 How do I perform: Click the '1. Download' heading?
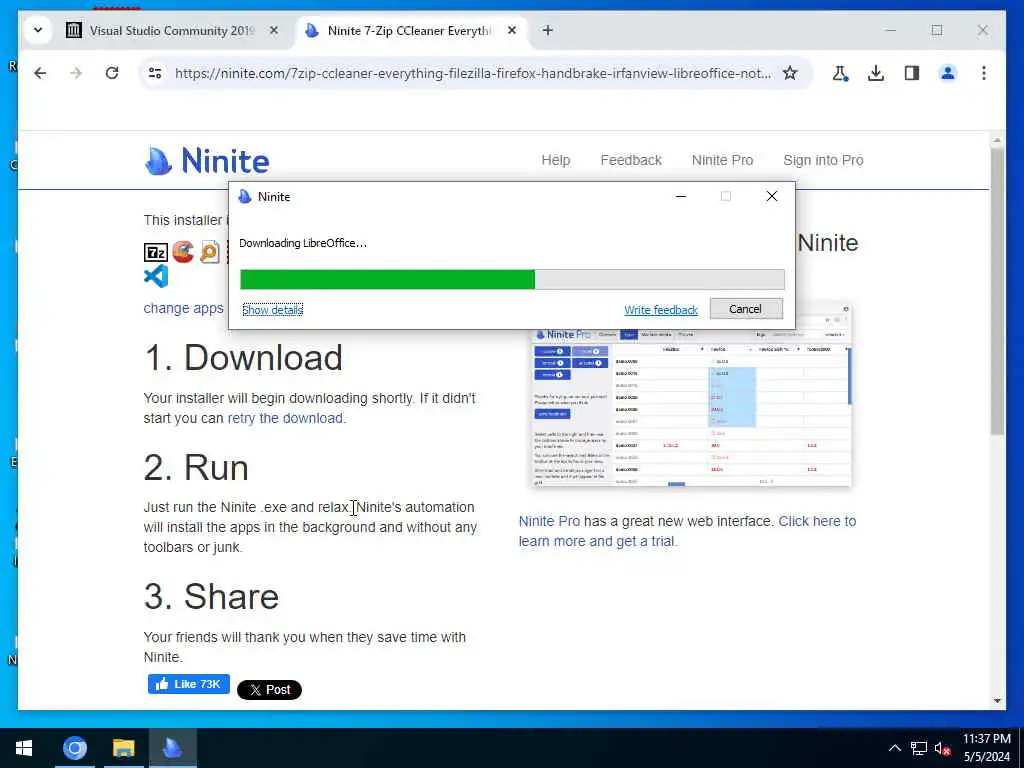tap(243, 357)
